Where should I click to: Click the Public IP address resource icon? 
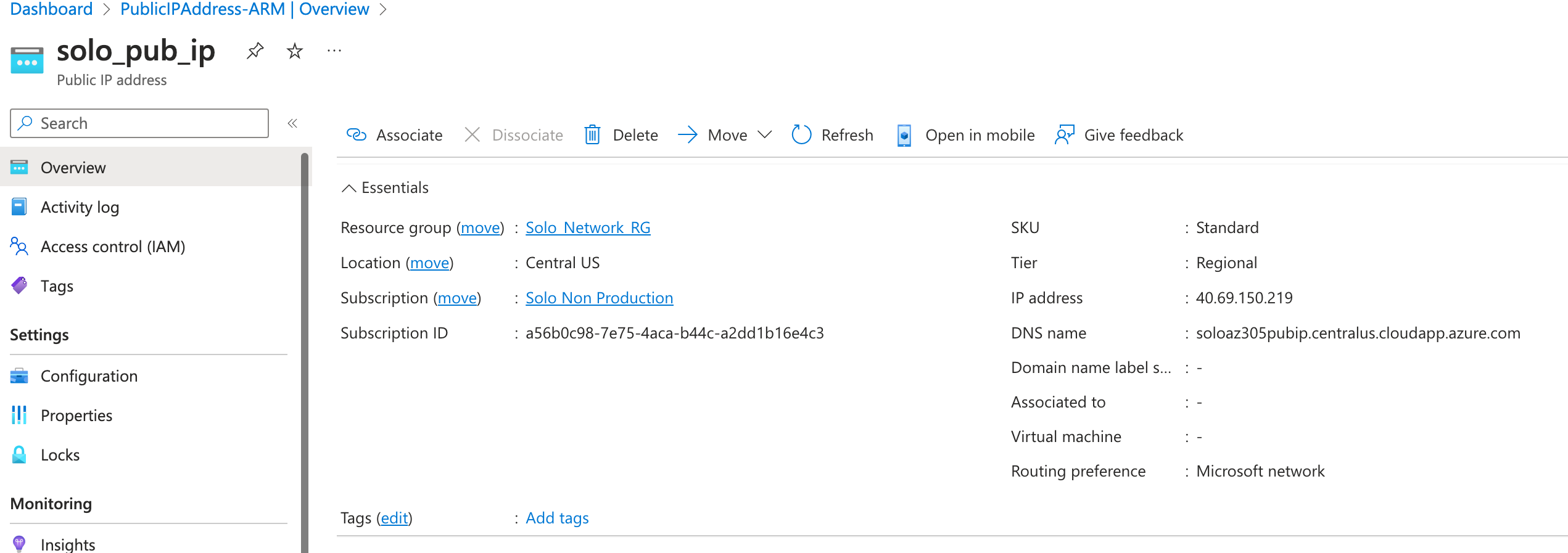coord(27,60)
